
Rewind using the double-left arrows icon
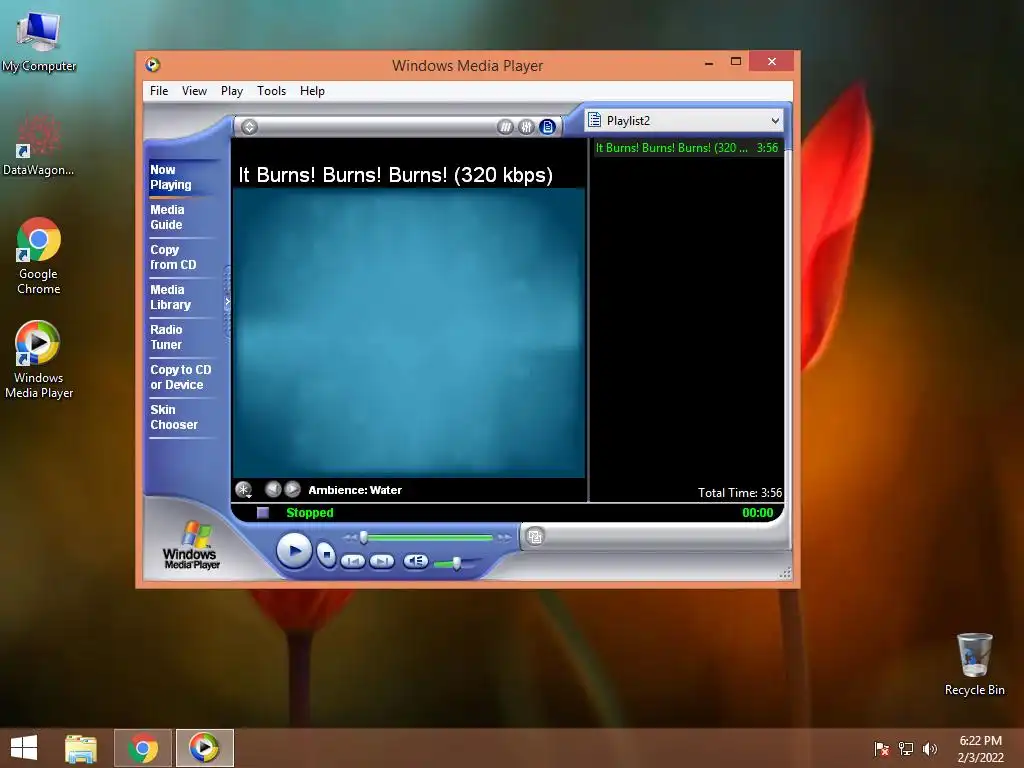click(350, 537)
